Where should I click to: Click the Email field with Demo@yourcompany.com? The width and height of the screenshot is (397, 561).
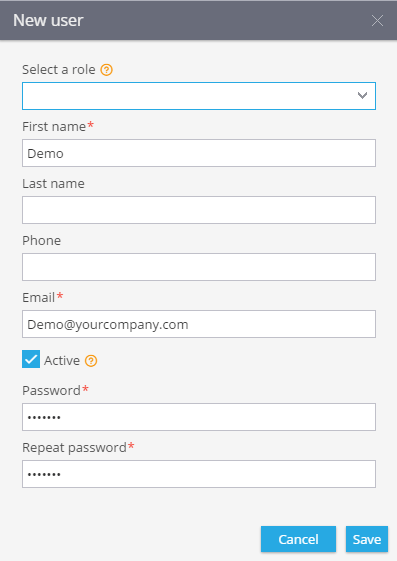tap(199, 324)
